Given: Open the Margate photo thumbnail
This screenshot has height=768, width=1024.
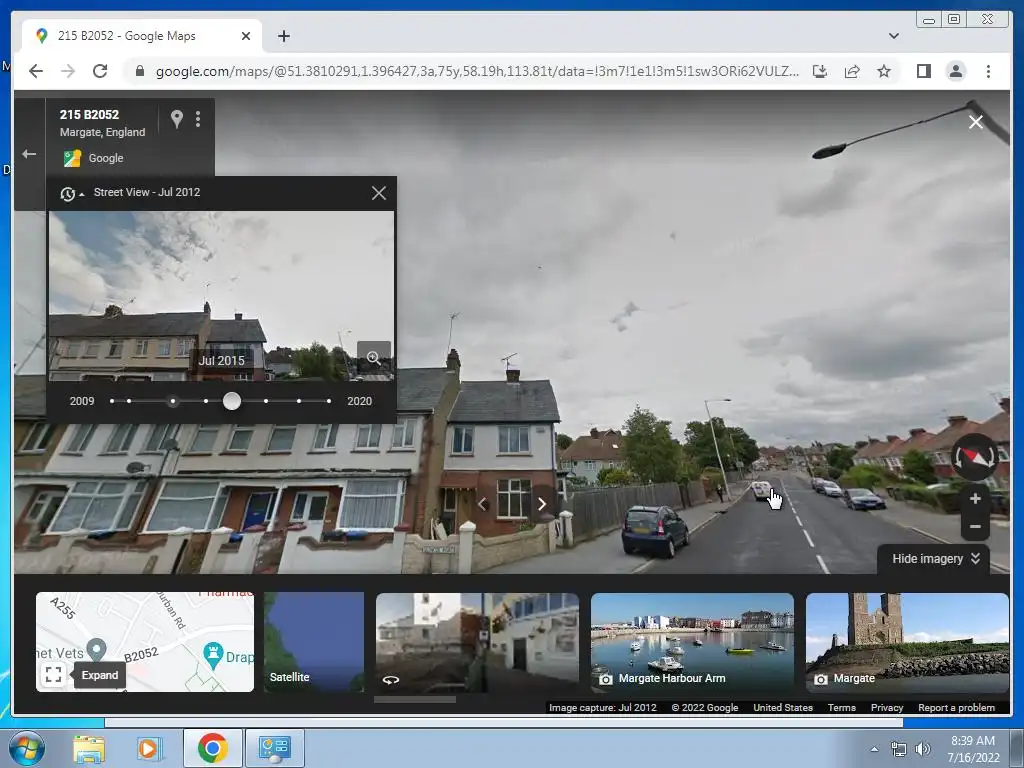Looking at the screenshot, I should 907,643.
